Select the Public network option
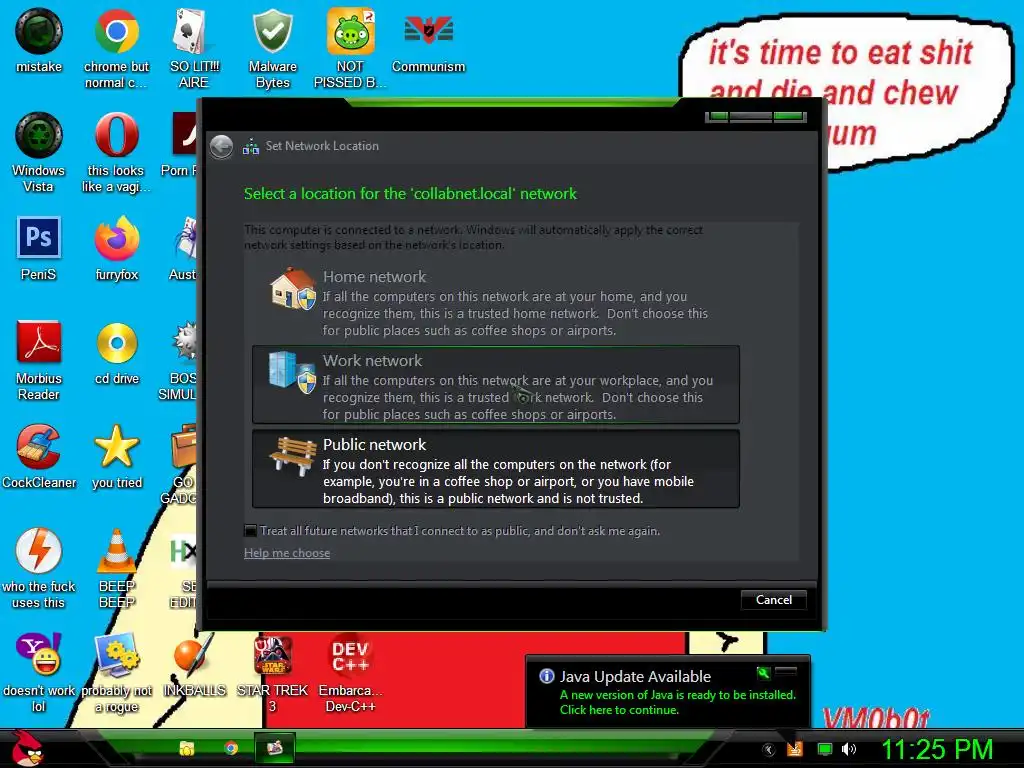This screenshot has height=768, width=1024. coord(496,468)
